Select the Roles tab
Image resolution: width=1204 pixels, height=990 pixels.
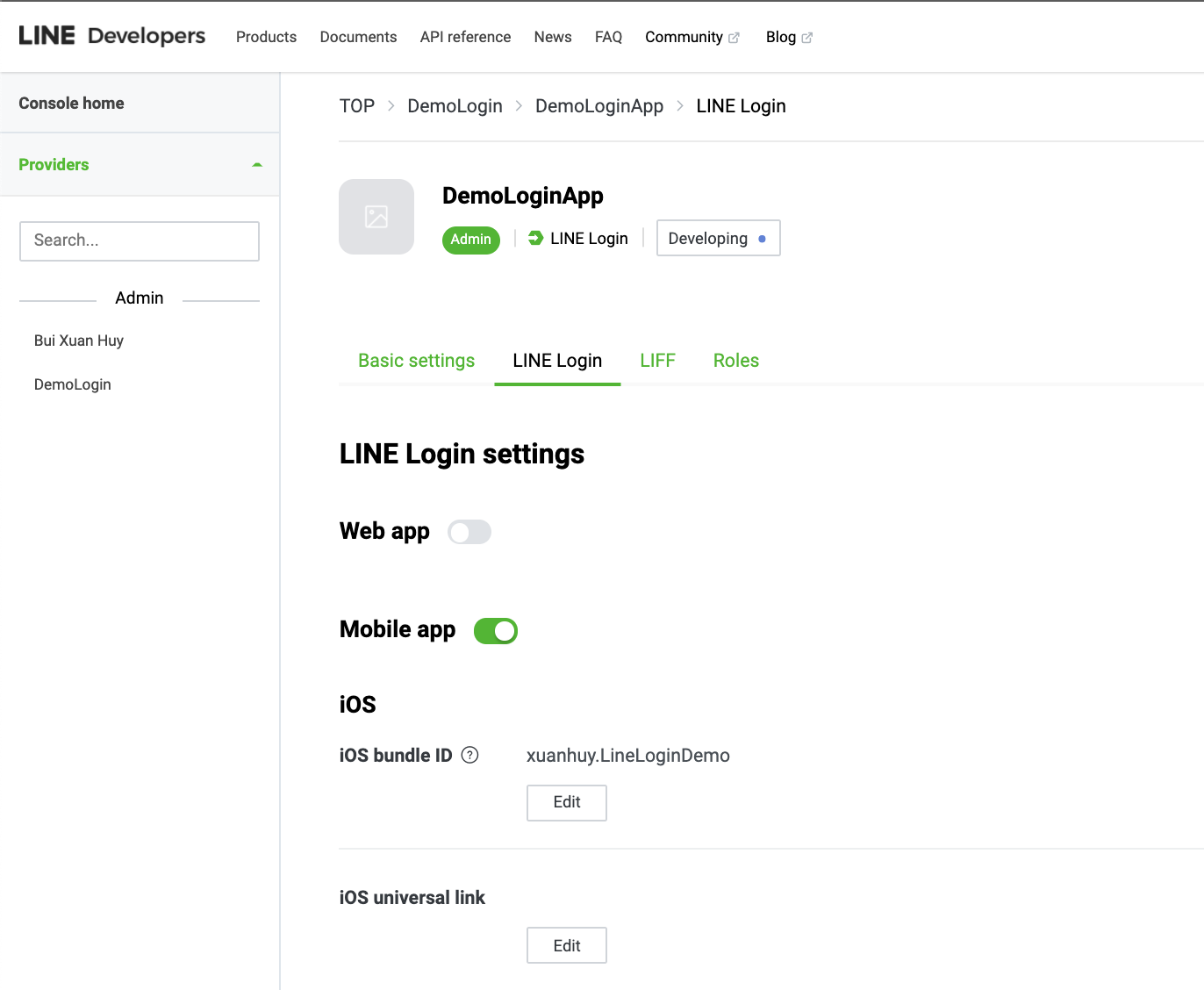point(735,361)
